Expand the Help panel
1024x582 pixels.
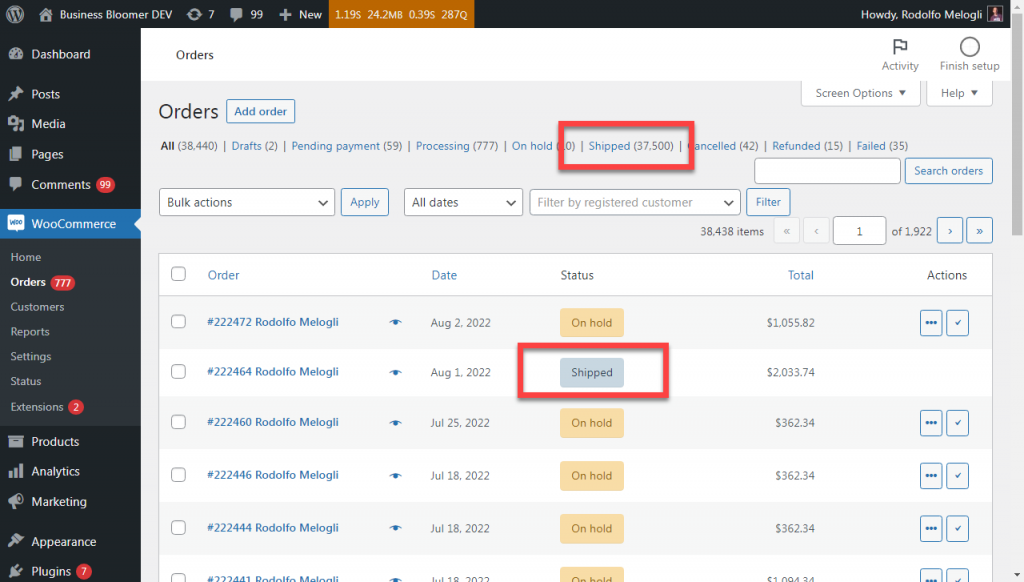click(959, 93)
